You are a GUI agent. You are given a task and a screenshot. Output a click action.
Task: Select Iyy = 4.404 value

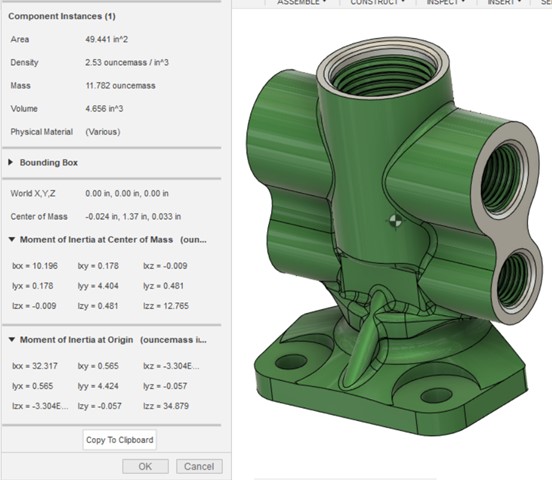coord(98,286)
